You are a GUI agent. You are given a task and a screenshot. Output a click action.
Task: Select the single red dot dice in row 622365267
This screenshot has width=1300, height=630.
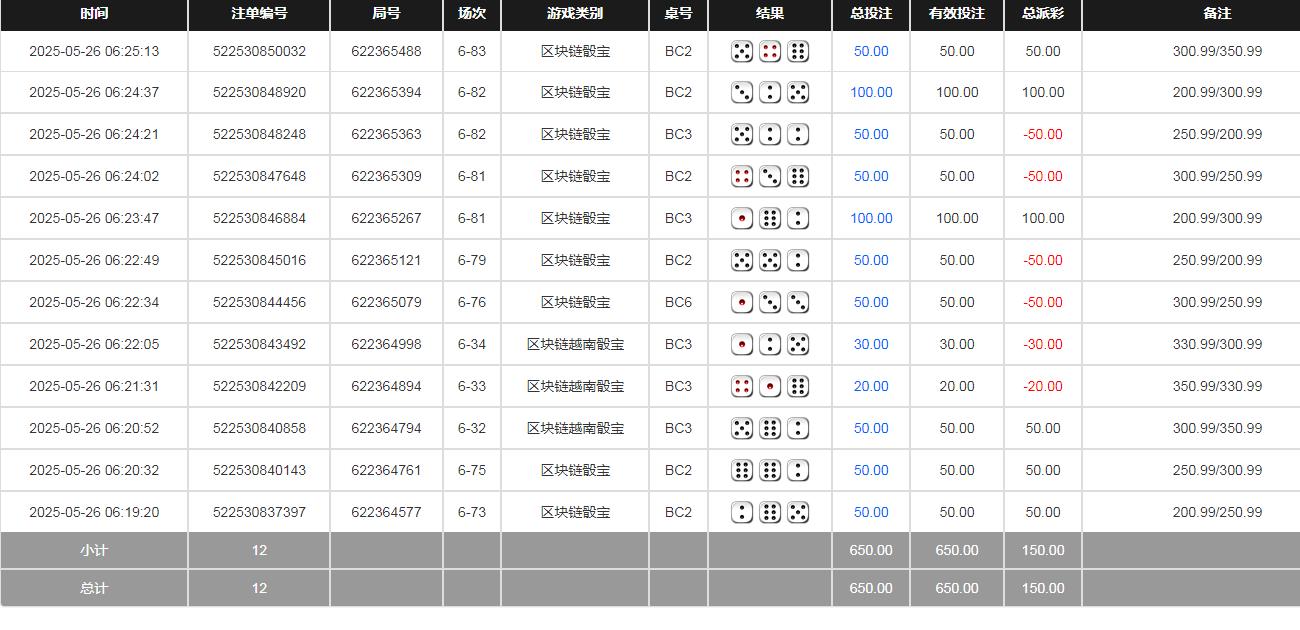click(741, 218)
